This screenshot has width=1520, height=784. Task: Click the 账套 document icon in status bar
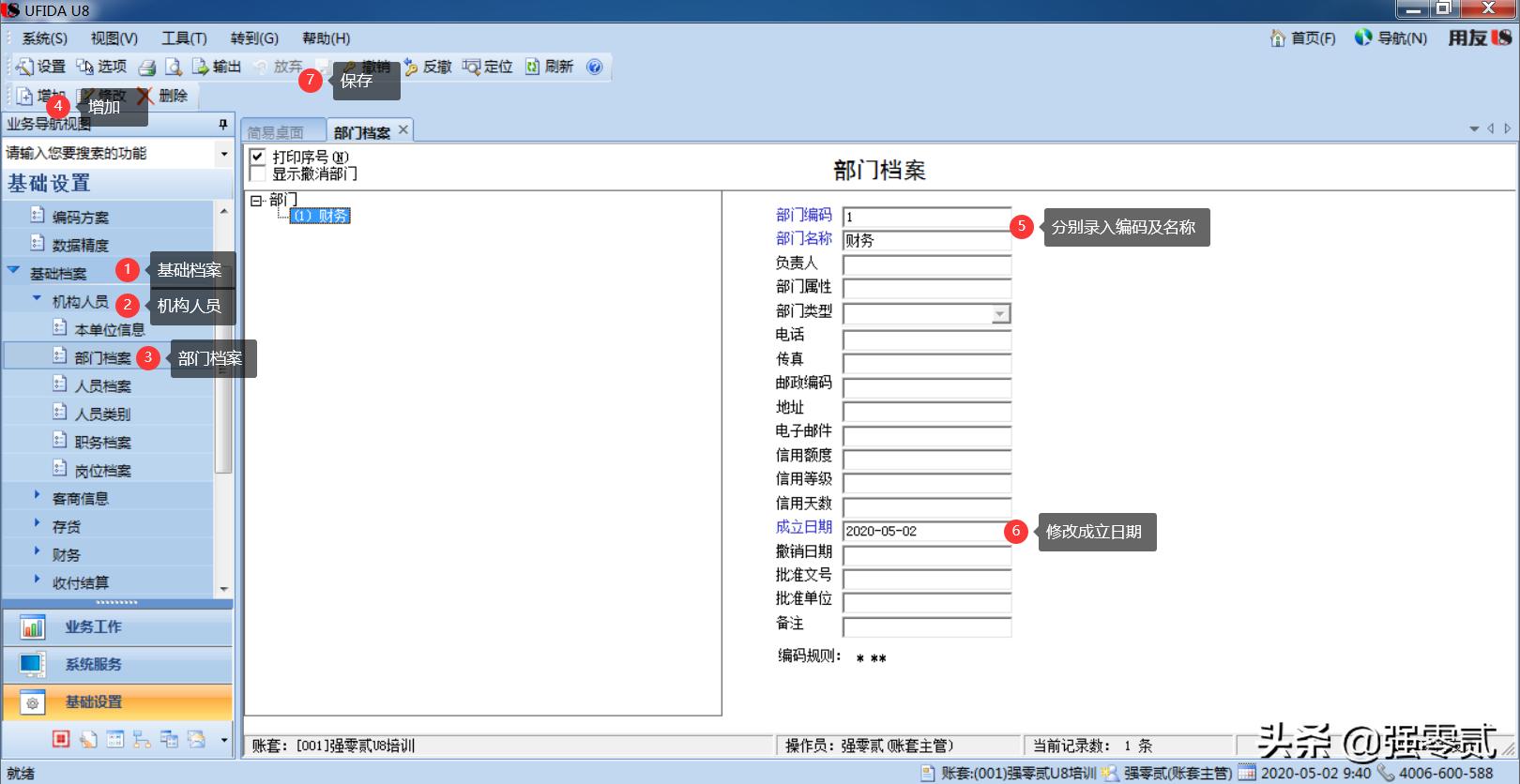pyautogui.click(x=928, y=774)
